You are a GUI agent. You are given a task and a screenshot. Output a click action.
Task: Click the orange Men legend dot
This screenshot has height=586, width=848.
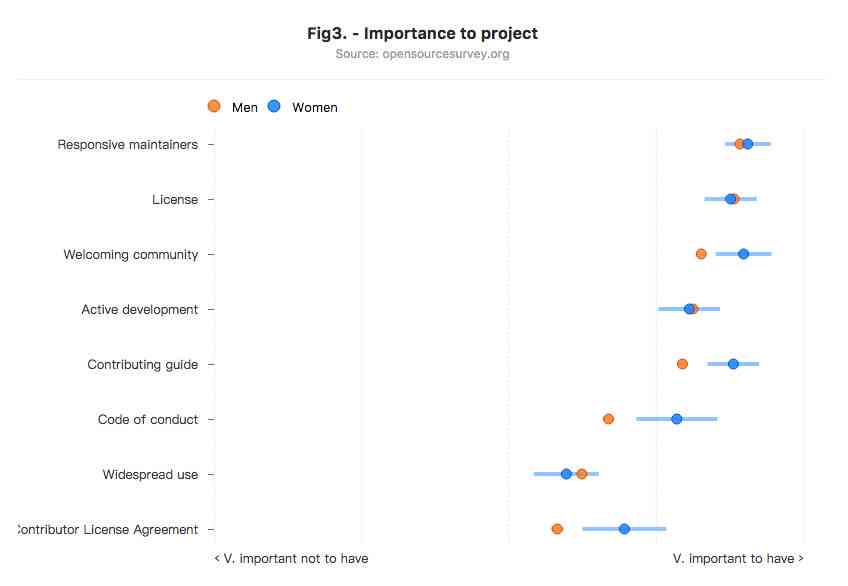click(214, 106)
